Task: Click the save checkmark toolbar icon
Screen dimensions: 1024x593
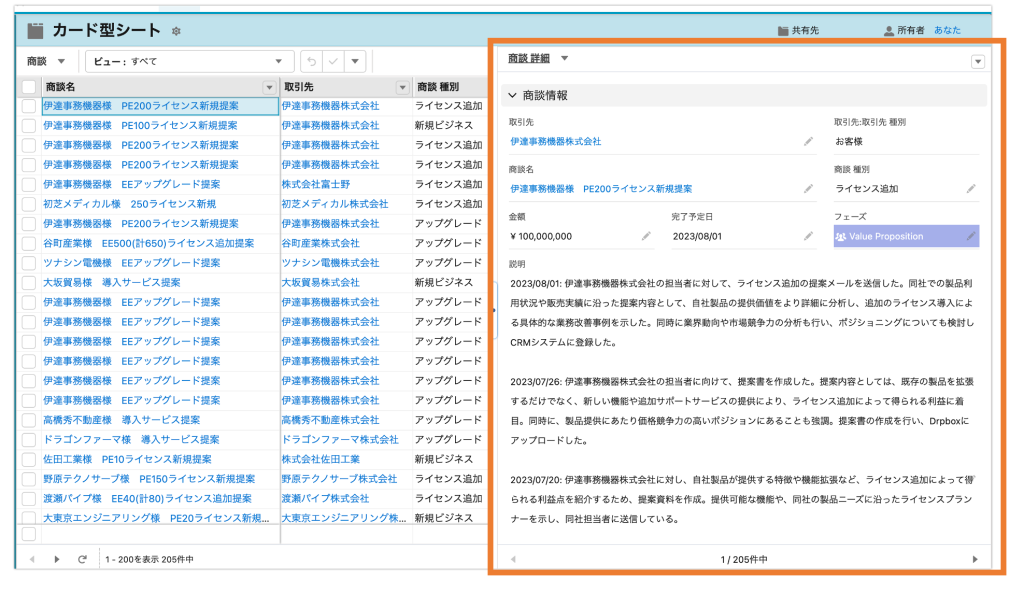Action: [x=333, y=61]
